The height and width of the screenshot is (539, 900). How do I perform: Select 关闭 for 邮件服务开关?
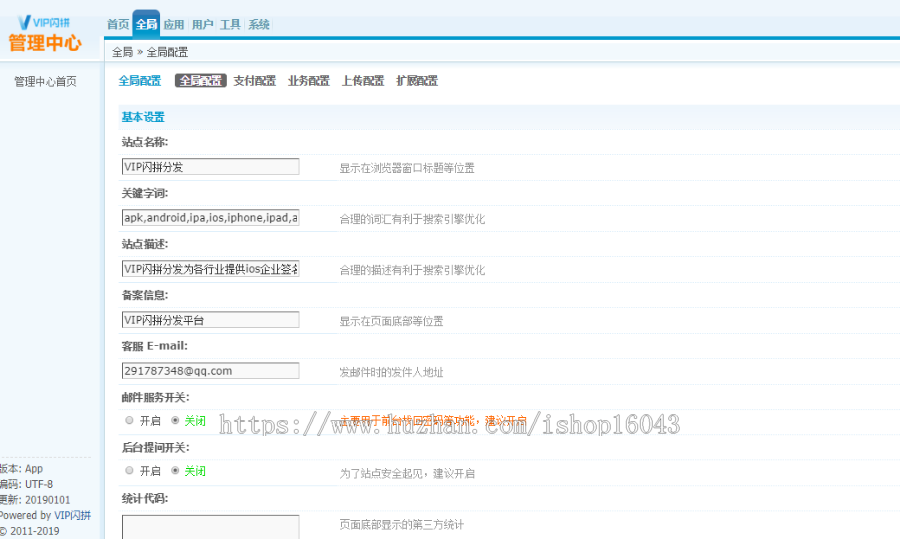click(x=176, y=421)
